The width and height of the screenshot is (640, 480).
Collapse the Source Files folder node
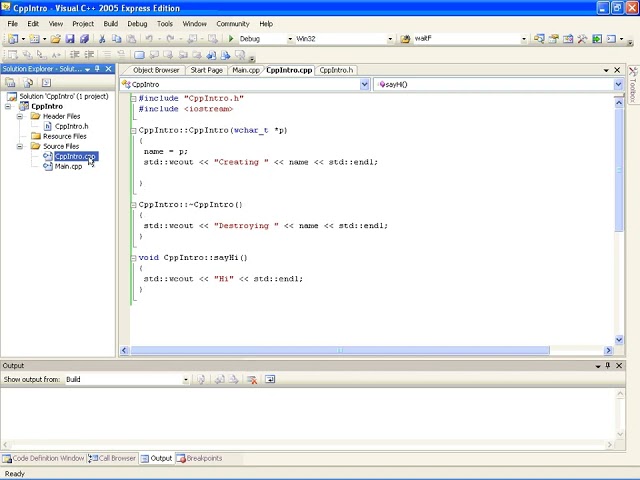point(20,146)
